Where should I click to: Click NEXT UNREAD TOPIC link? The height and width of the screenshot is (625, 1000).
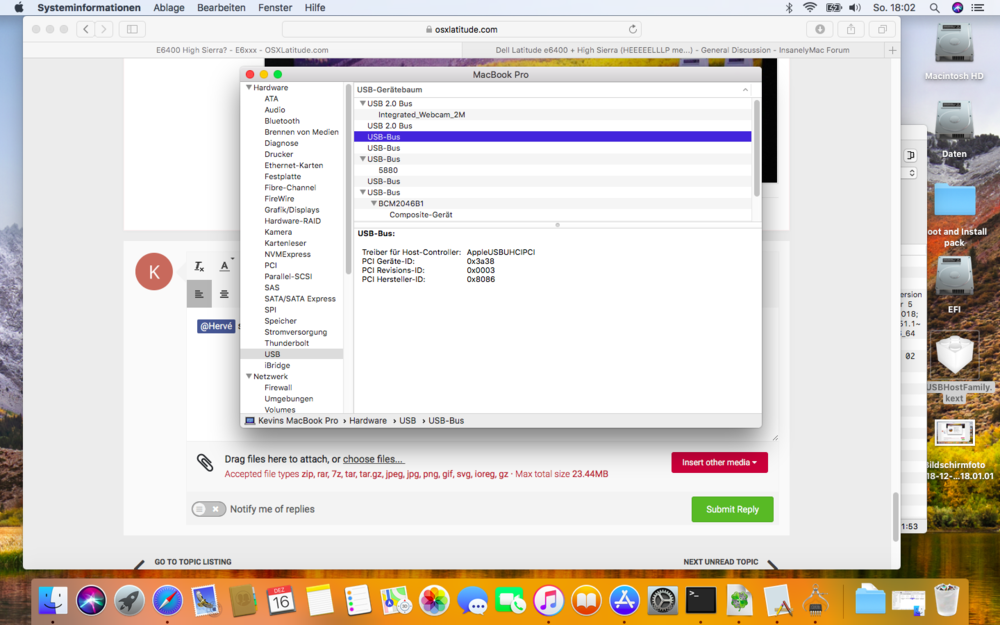pos(721,562)
